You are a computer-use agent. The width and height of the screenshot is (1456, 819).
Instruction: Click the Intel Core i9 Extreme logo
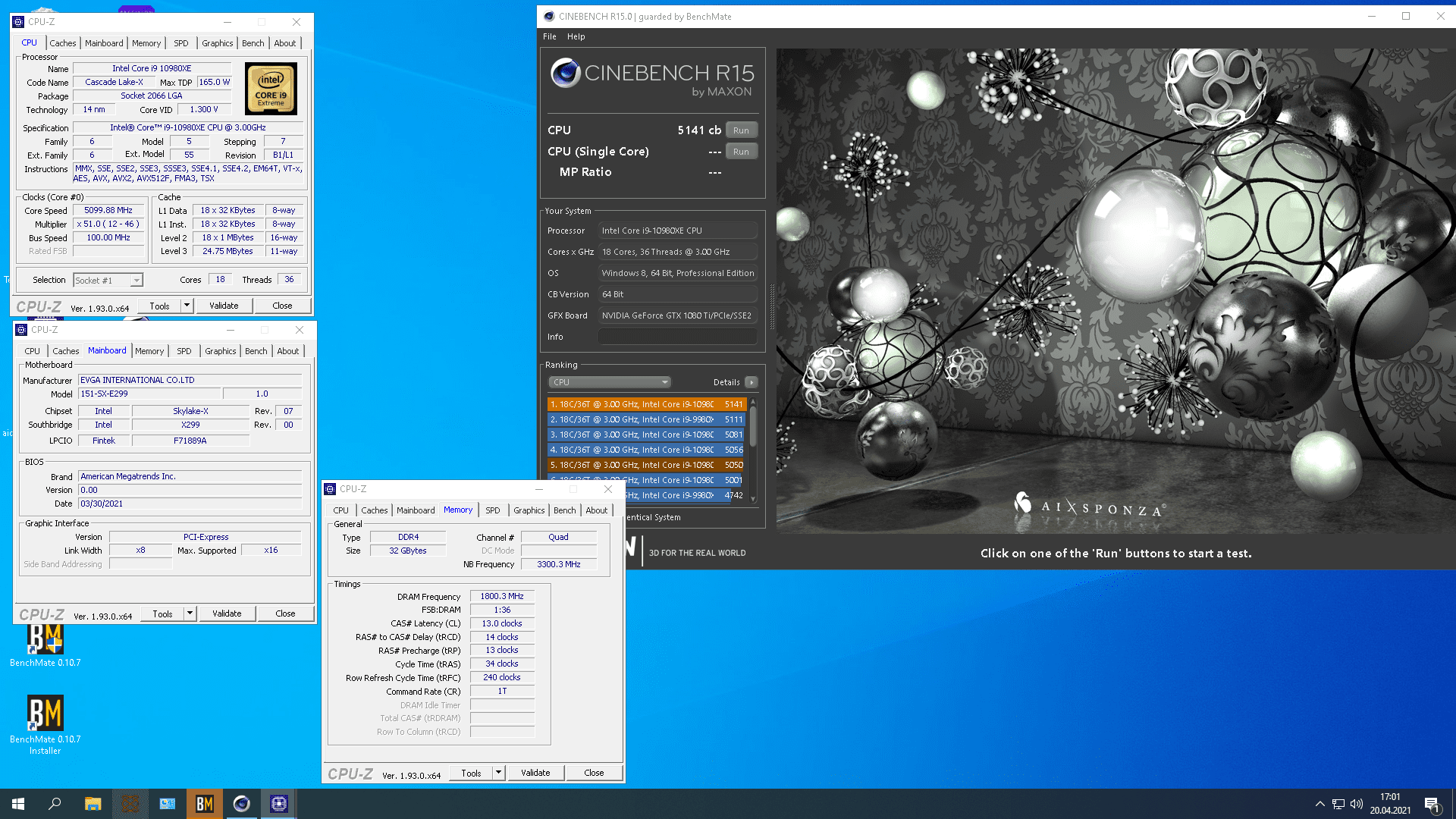[x=271, y=89]
